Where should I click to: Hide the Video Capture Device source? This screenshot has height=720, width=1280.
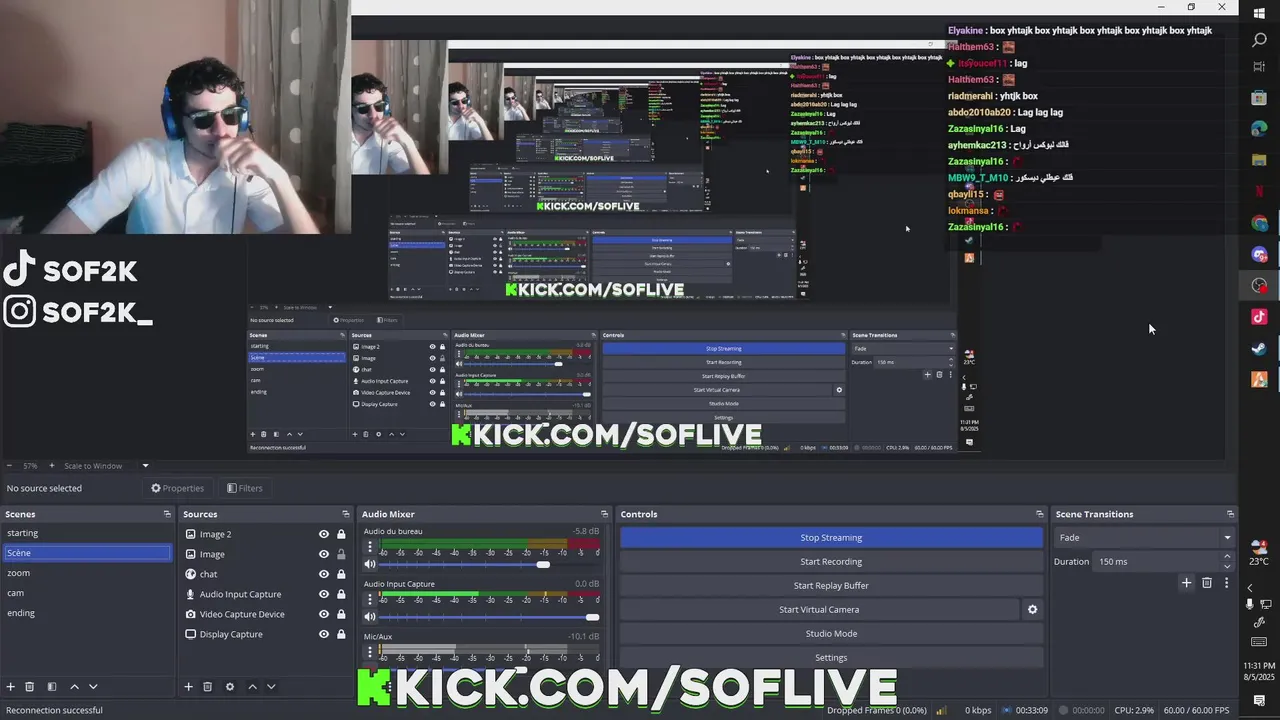coord(324,614)
